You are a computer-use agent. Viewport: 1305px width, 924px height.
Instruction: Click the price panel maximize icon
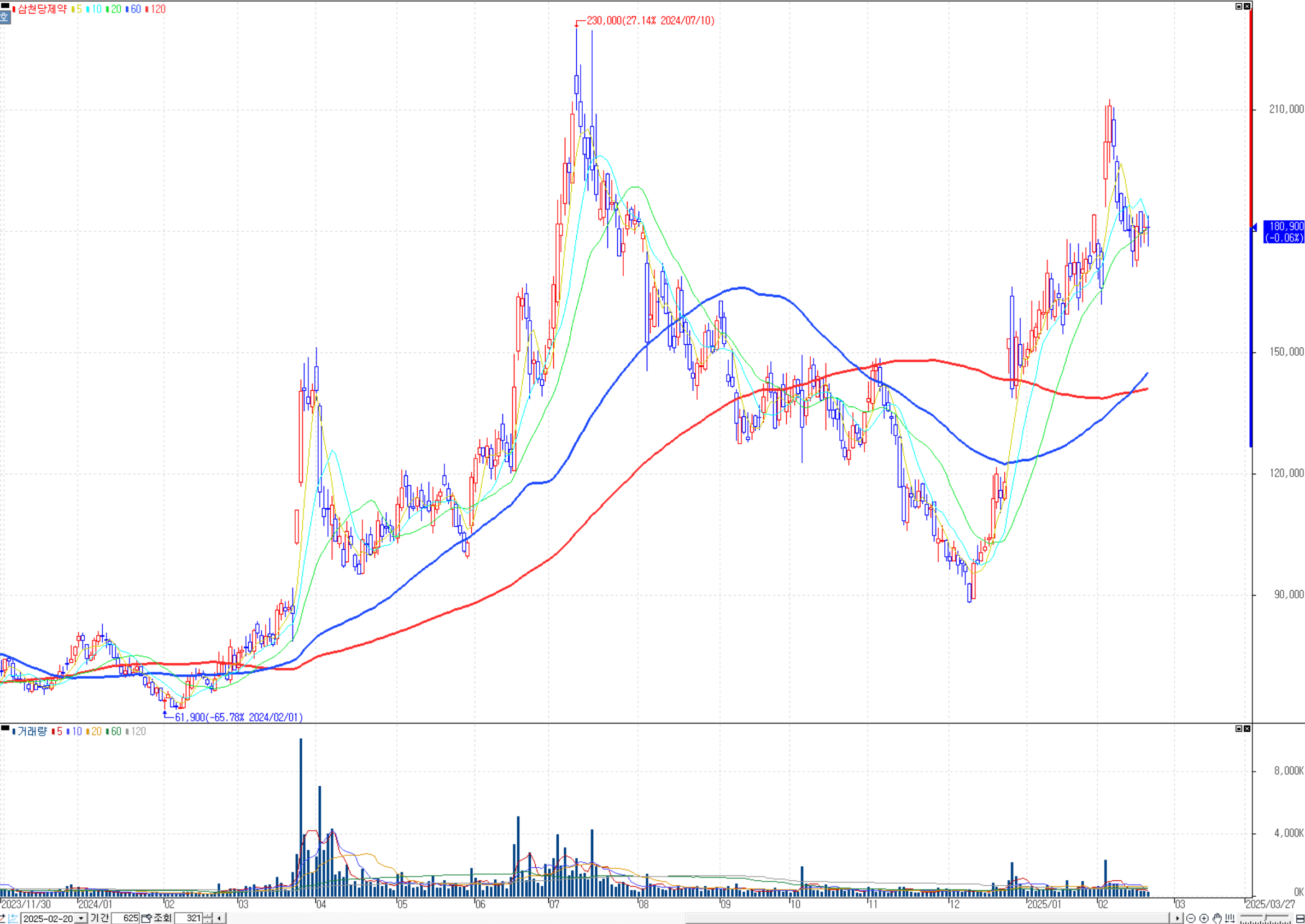click(1239, 6)
